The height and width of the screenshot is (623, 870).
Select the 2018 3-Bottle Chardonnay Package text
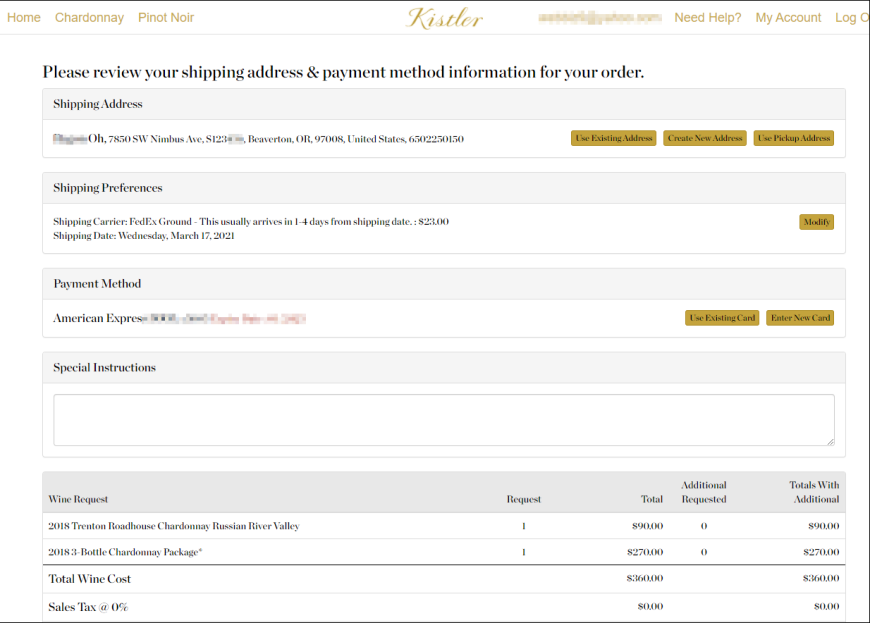[x=125, y=552]
